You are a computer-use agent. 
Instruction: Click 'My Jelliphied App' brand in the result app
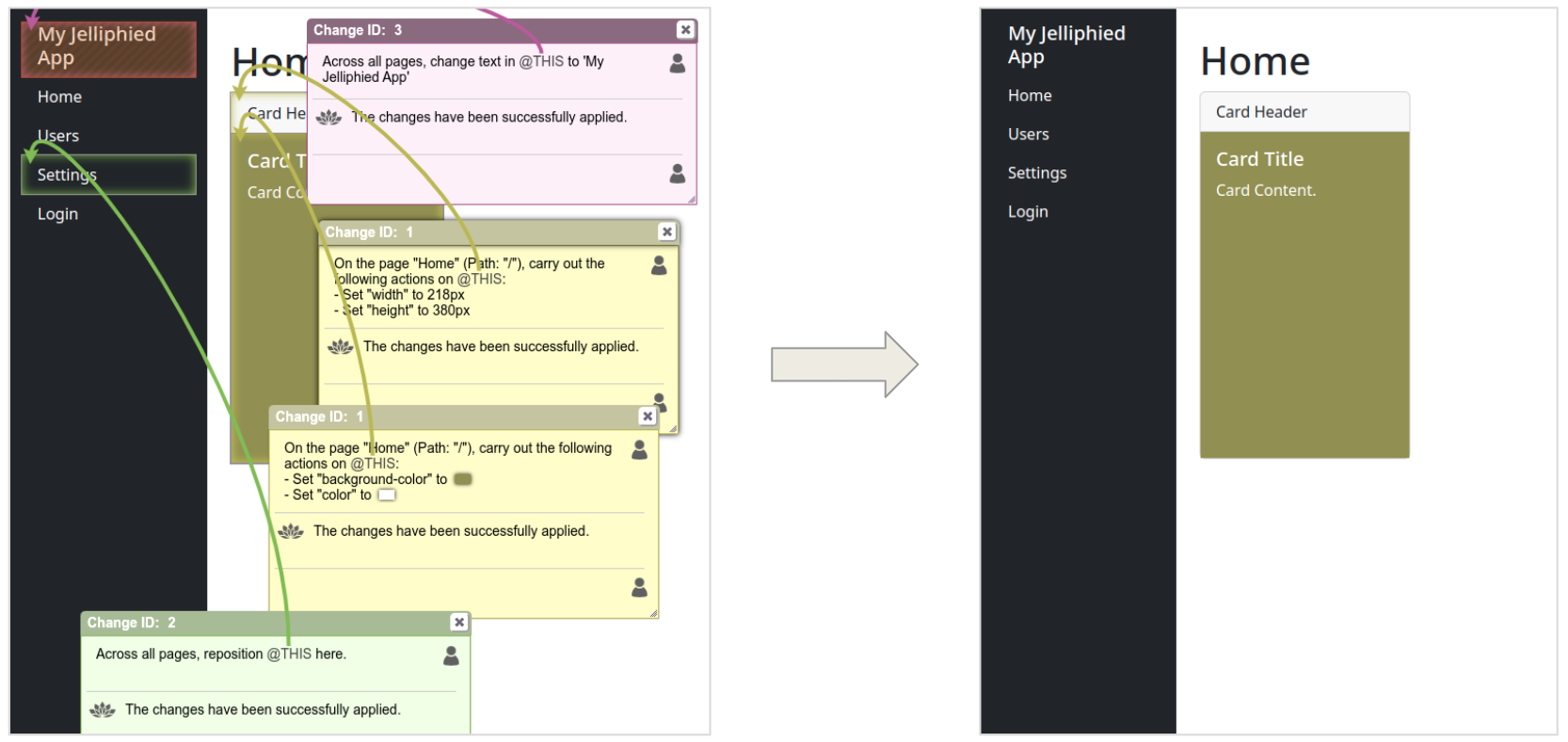coord(1066,45)
